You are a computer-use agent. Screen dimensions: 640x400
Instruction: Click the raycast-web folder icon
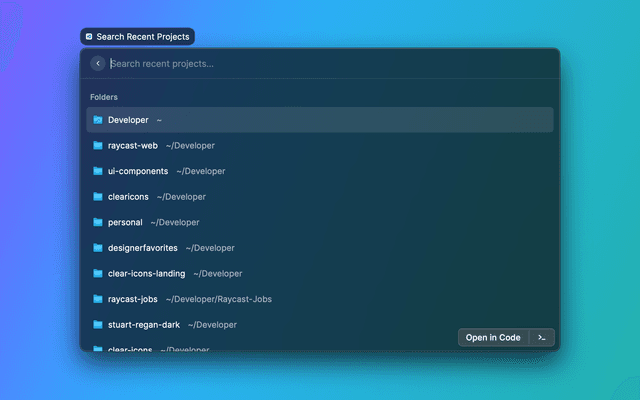click(x=98, y=145)
